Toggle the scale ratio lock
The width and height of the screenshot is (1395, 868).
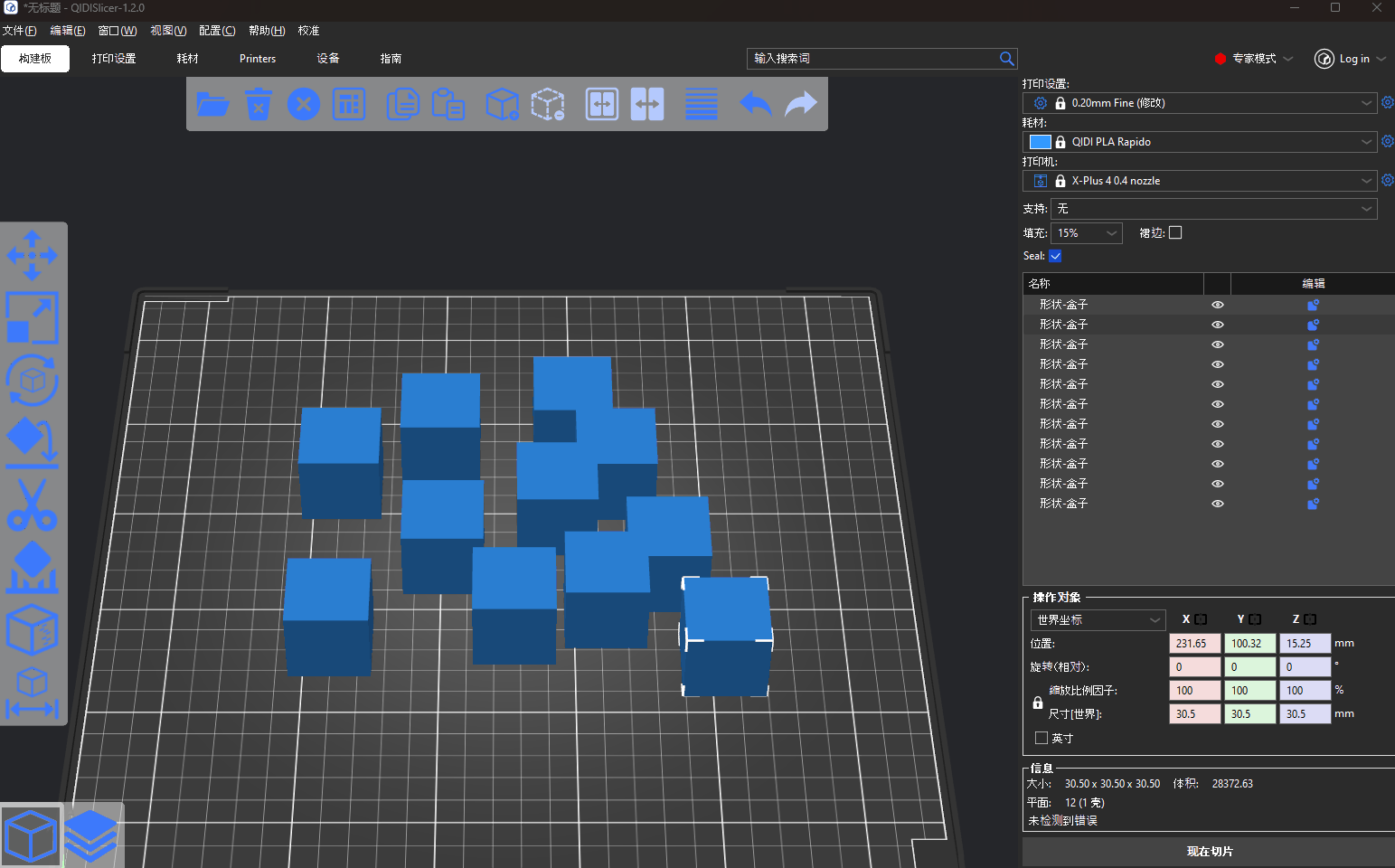pyautogui.click(x=1038, y=703)
